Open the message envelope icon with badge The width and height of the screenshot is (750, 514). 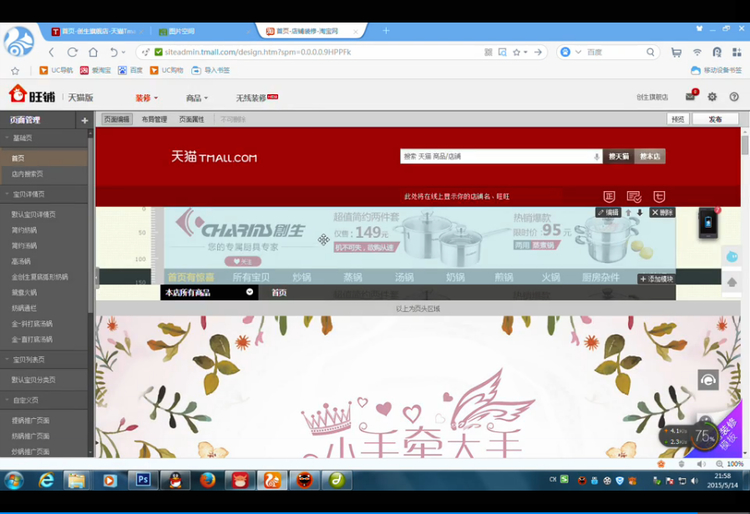691,96
